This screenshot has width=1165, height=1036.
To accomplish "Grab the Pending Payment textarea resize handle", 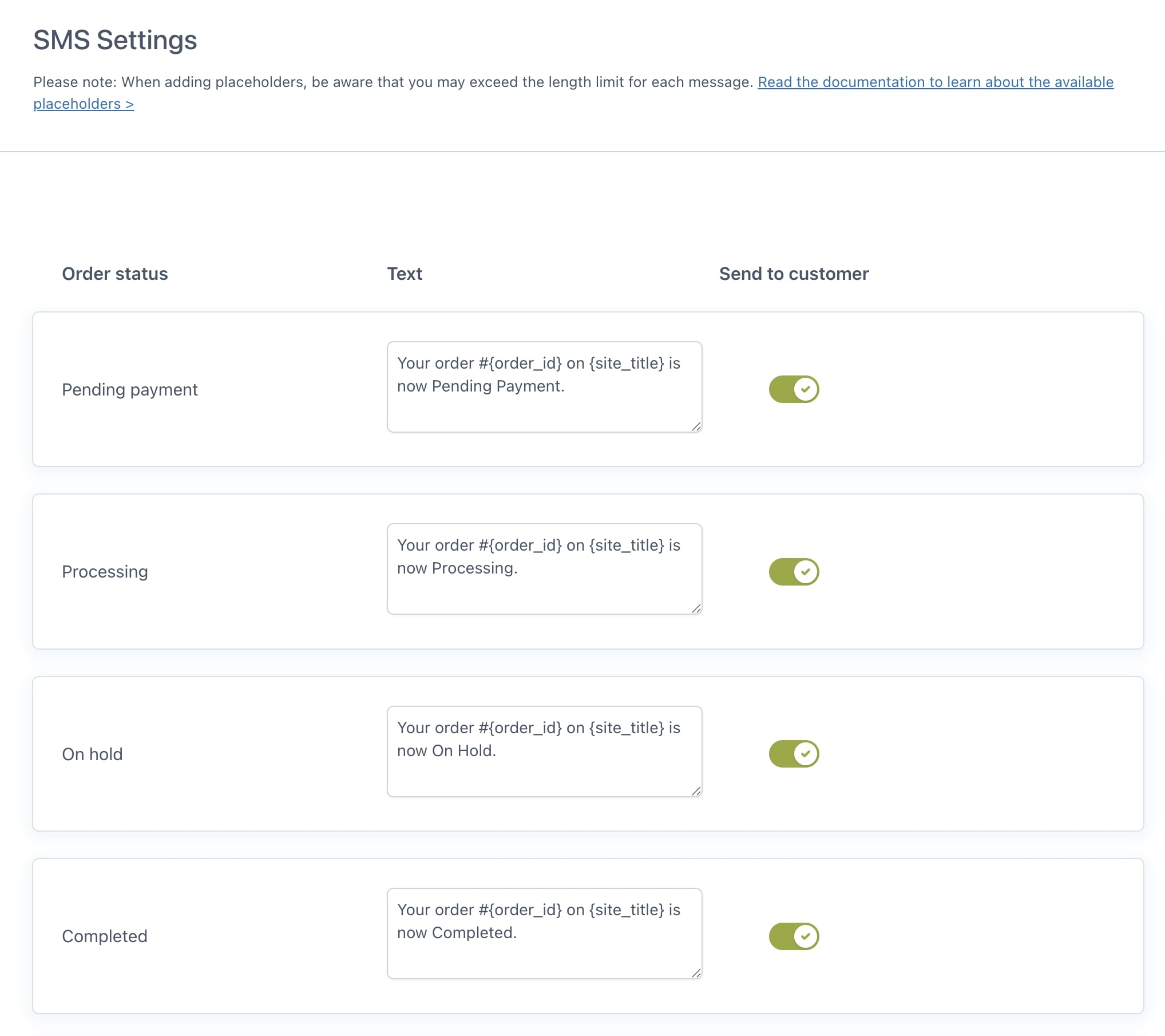I will coord(696,426).
